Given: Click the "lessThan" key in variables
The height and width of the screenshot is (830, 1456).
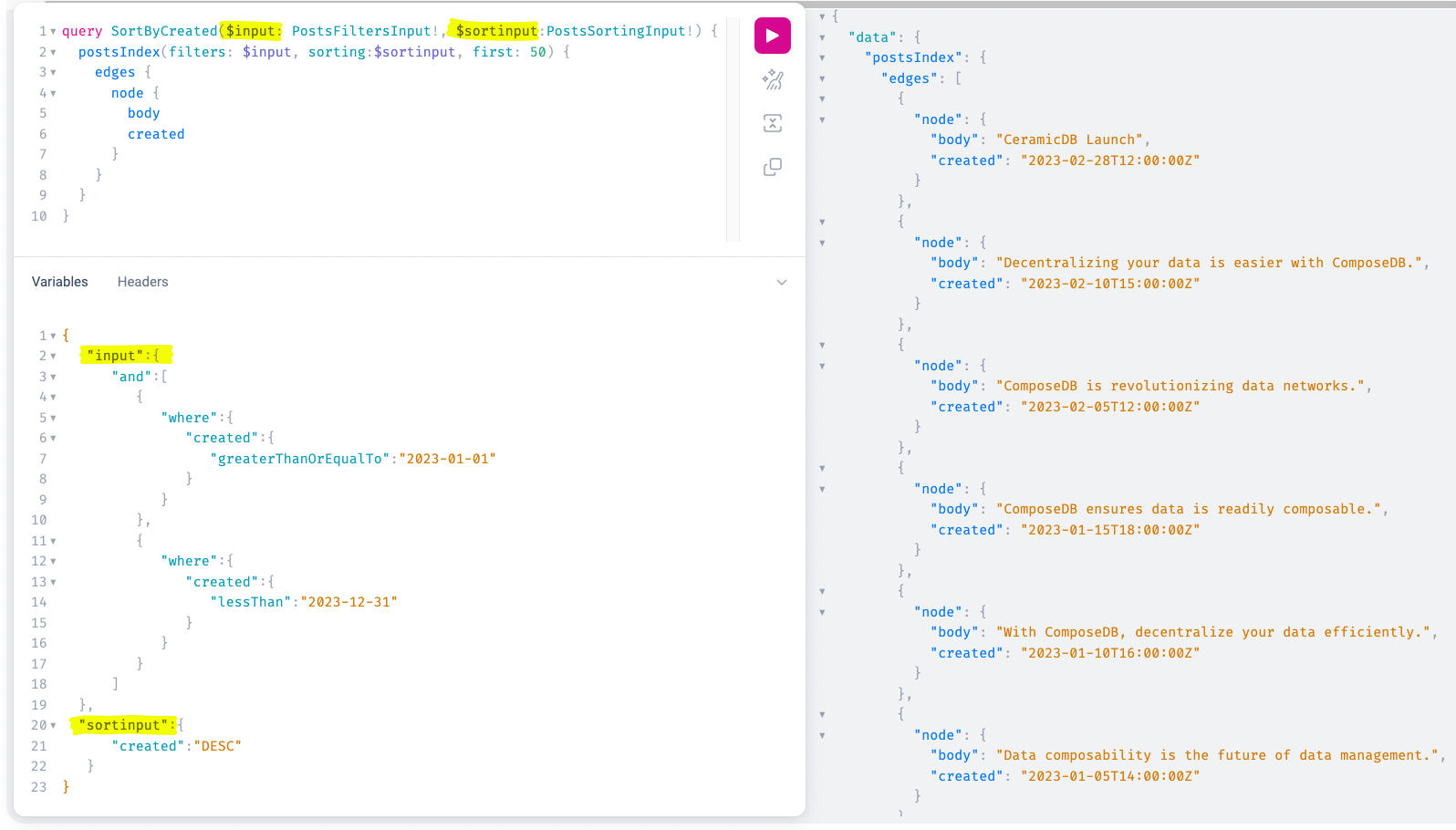Looking at the screenshot, I should [x=251, y=602].
